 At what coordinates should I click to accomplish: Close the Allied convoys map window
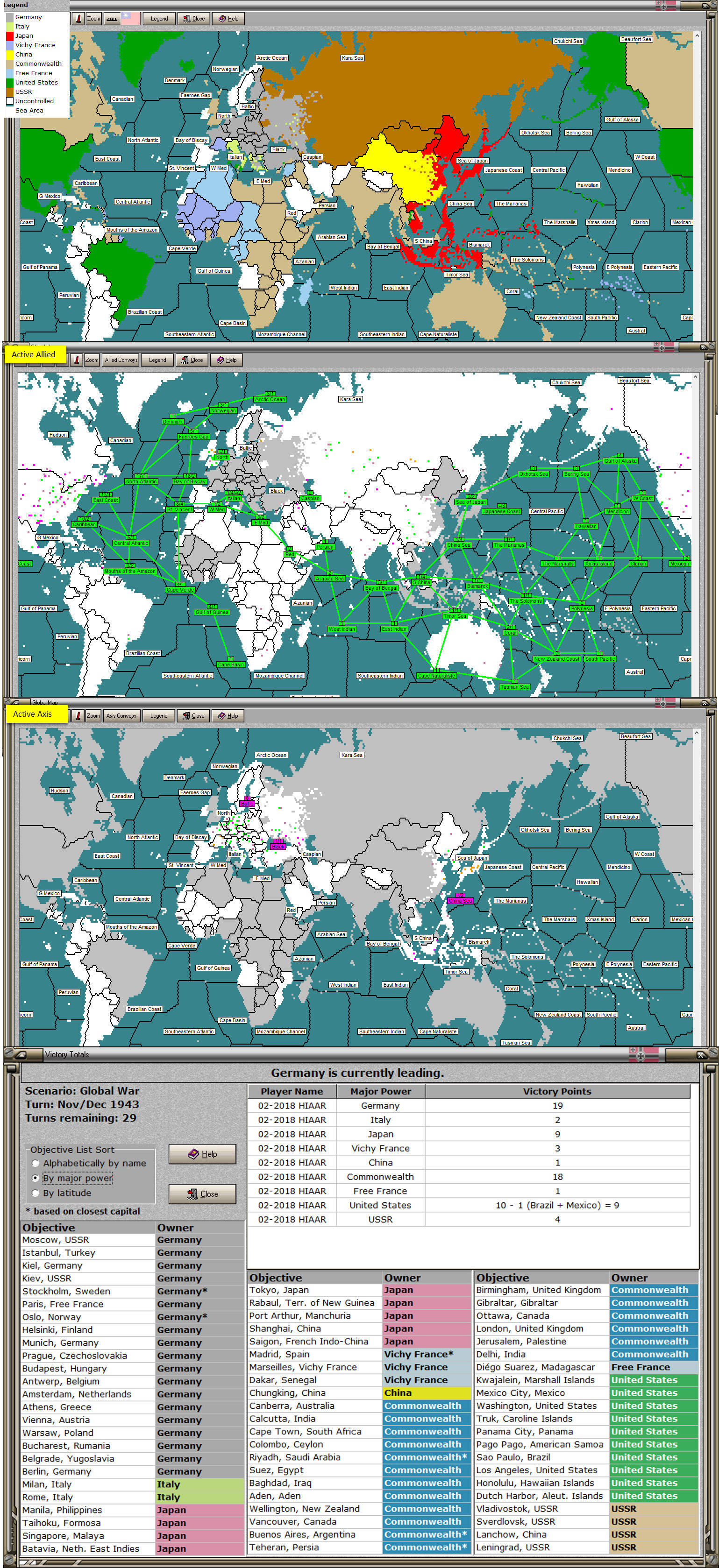(x=192, y=360)
